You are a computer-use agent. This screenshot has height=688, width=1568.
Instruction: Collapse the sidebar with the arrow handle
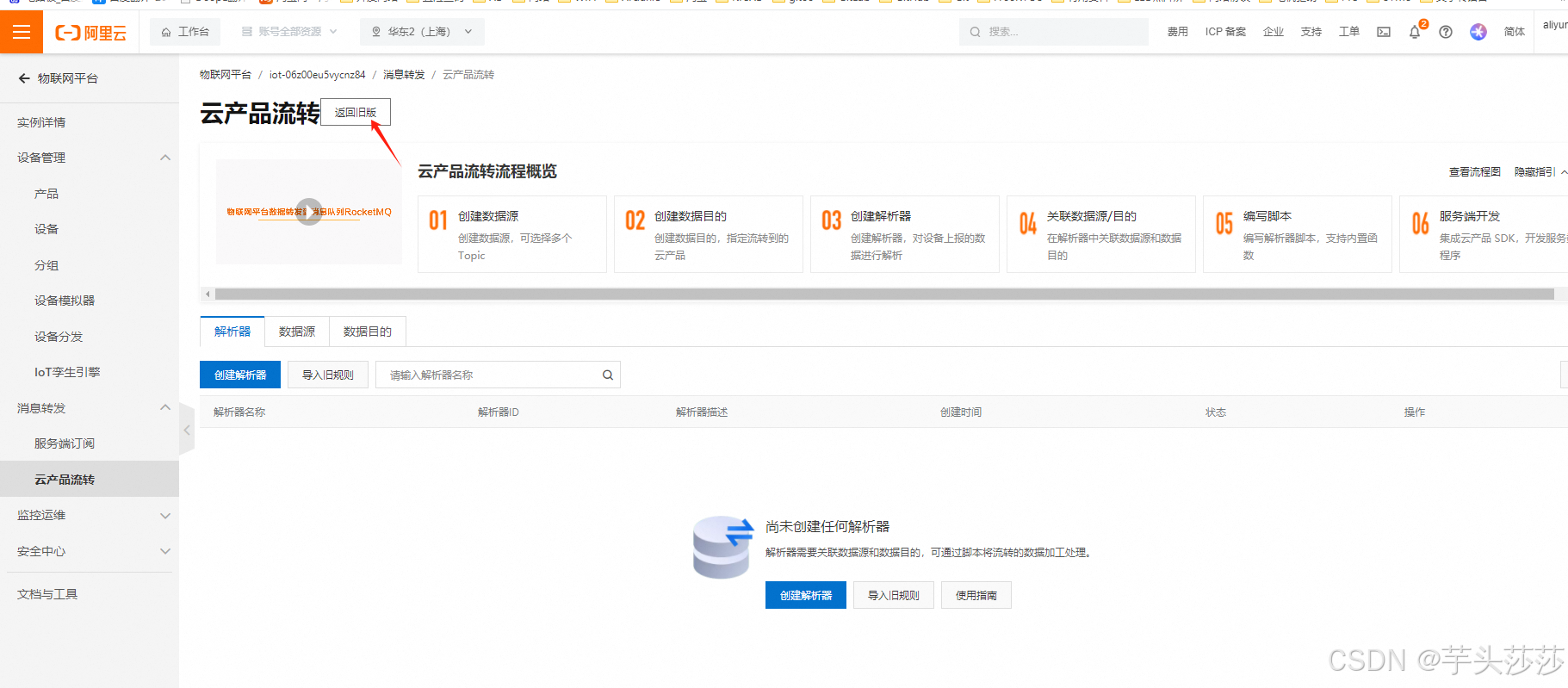coord(187,430)
